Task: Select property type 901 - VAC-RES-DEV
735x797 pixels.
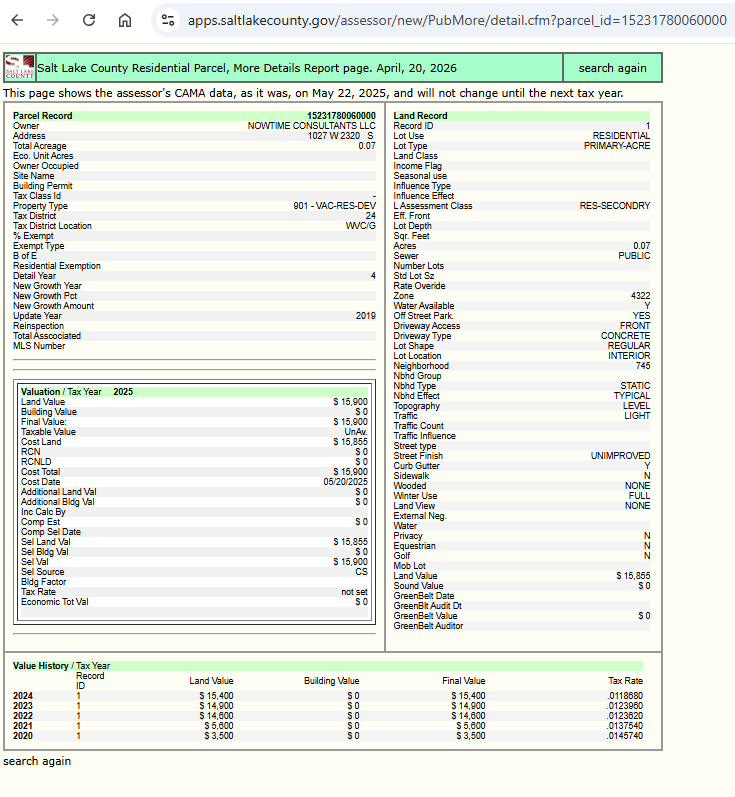Action: 334,206
